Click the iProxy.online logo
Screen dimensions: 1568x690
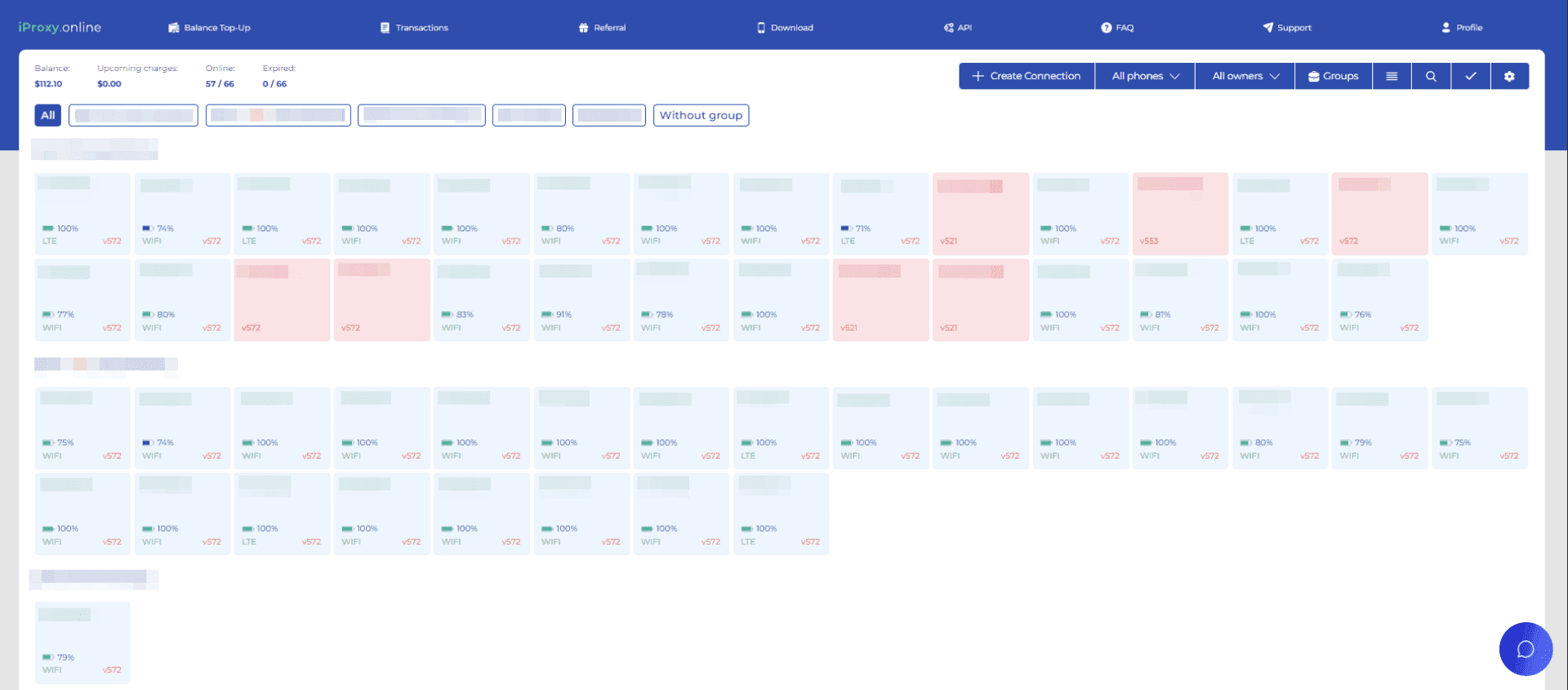[x=60, y=28]
